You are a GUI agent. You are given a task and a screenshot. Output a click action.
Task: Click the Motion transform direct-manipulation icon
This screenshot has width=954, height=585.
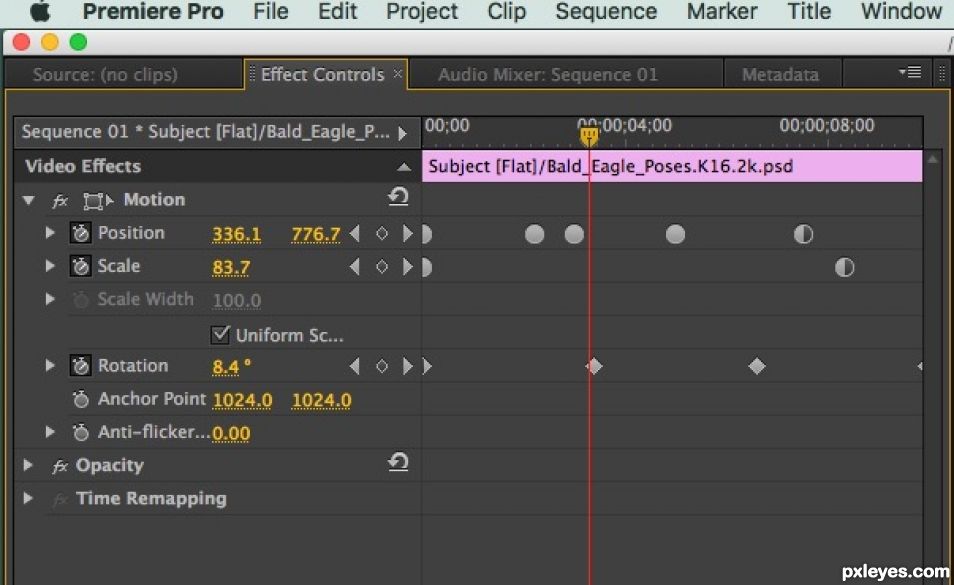pyautogui.click(x=97, y=201)
